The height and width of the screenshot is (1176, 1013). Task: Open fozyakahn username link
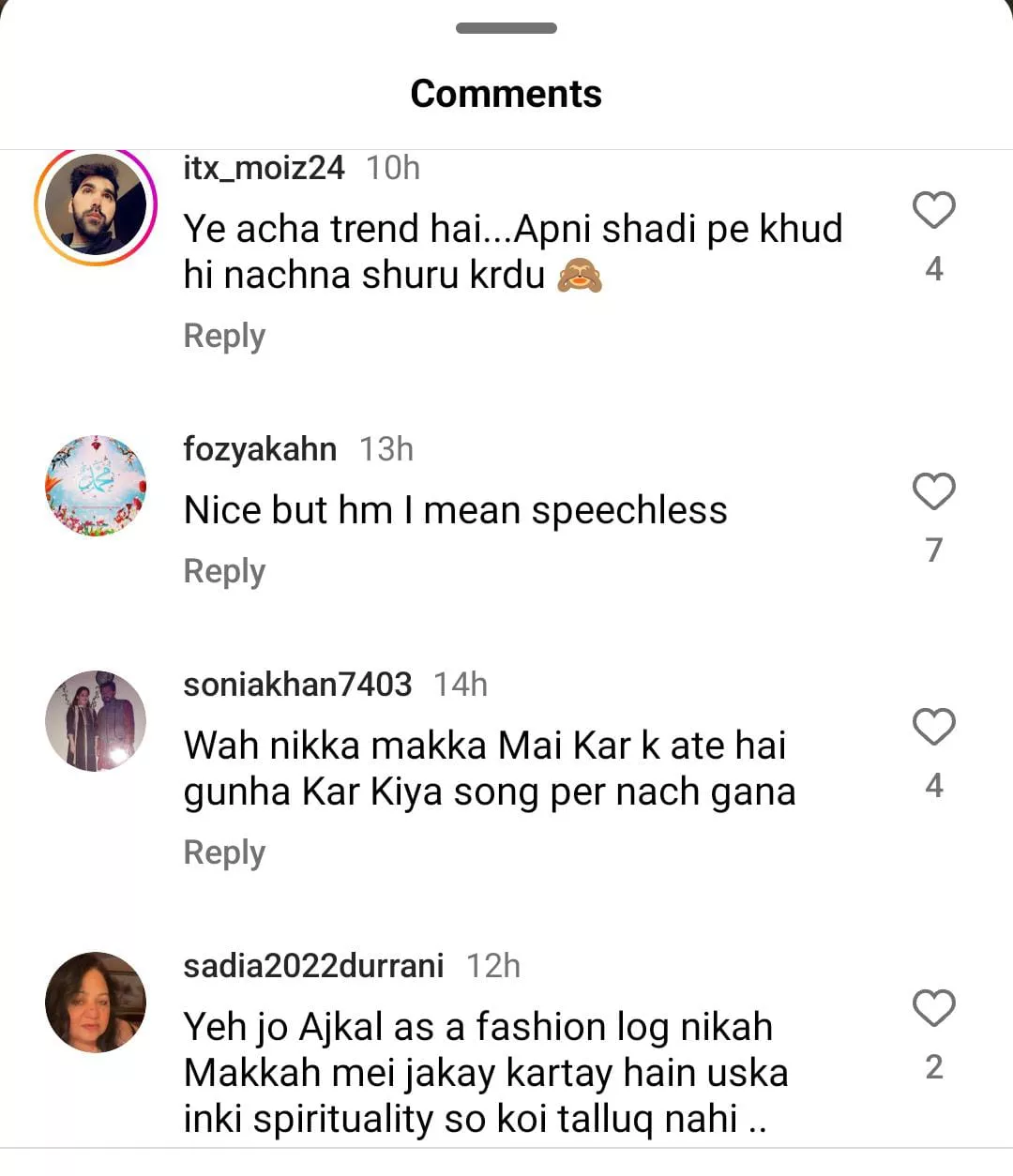(x=260, y=449)
